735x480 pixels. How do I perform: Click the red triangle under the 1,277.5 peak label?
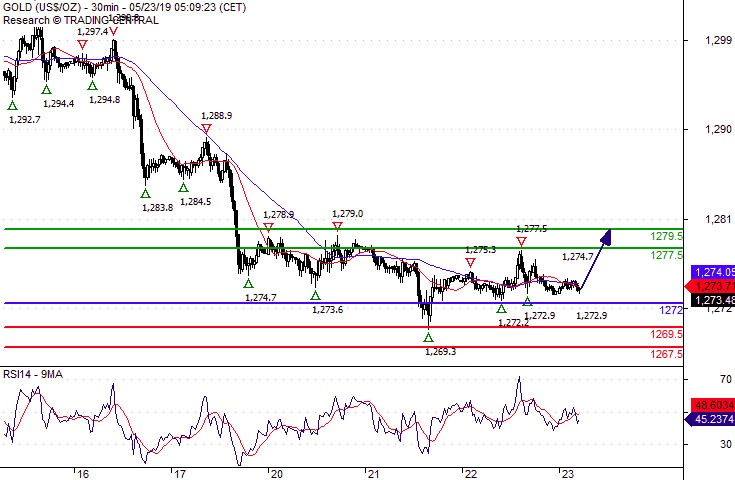click(x=521, y=241)
